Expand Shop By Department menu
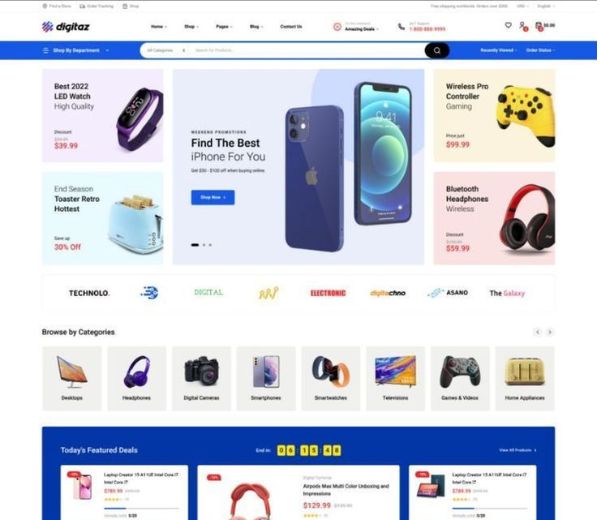This screenshot has height=520, width=600. [76, 51]
